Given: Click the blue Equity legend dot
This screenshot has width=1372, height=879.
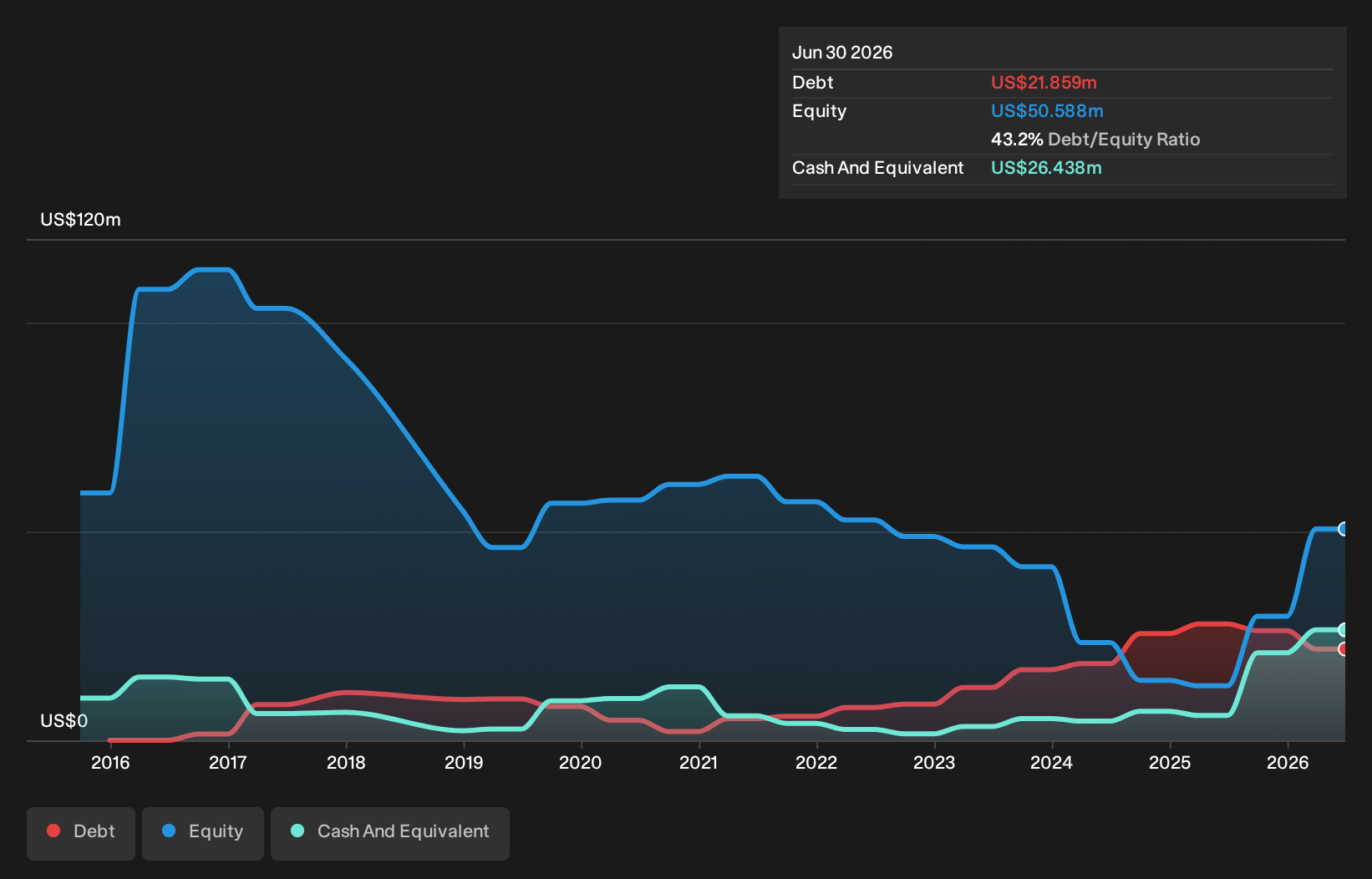Looking at the screenshot, I should pyautogui.click(x=169, y=831).
